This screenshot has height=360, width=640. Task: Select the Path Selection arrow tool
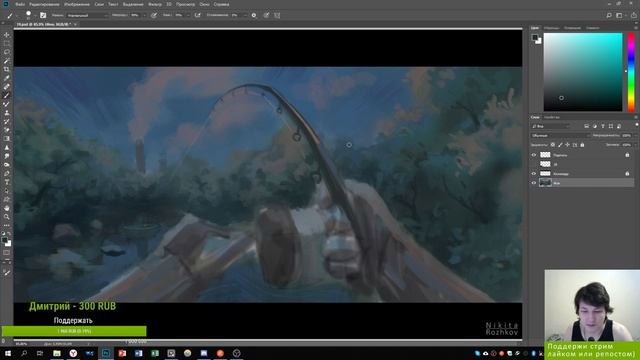[7, 191]
